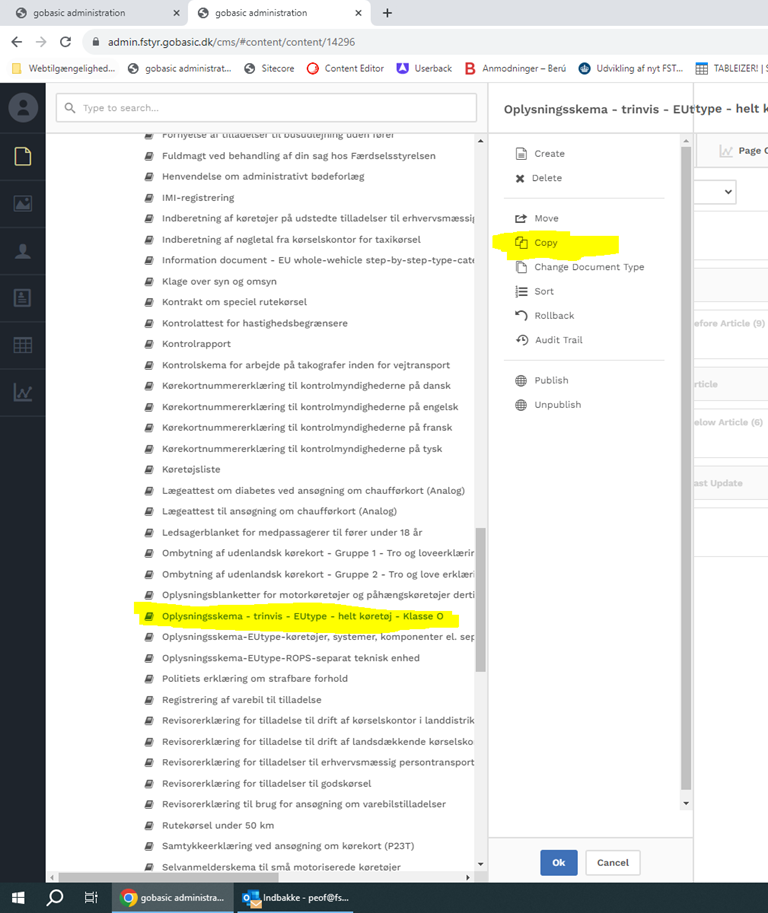Open Windows Start menu
The image size is (768, 913).
tap(17, 897)
